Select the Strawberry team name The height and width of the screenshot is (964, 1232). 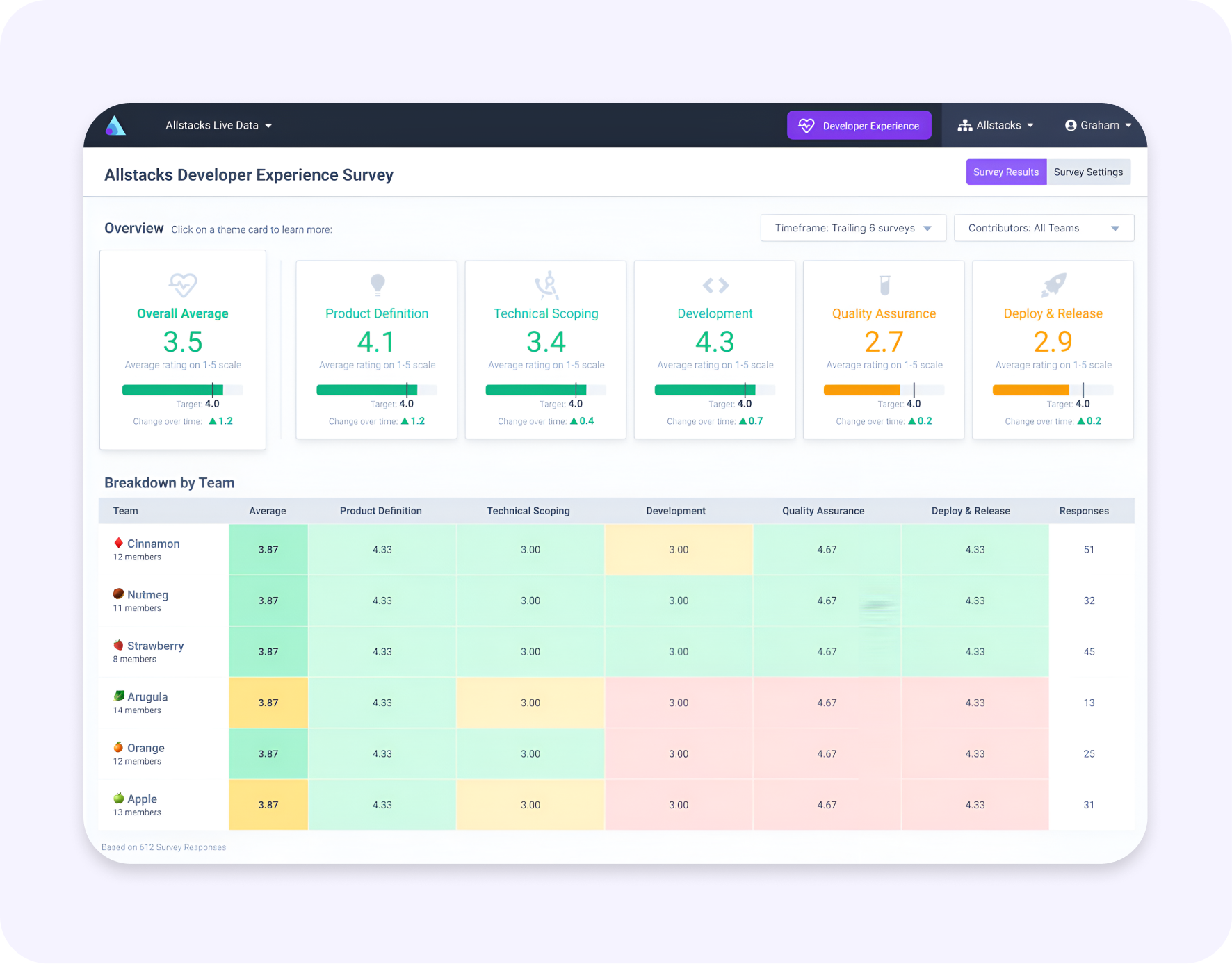[x=156, y=646]
